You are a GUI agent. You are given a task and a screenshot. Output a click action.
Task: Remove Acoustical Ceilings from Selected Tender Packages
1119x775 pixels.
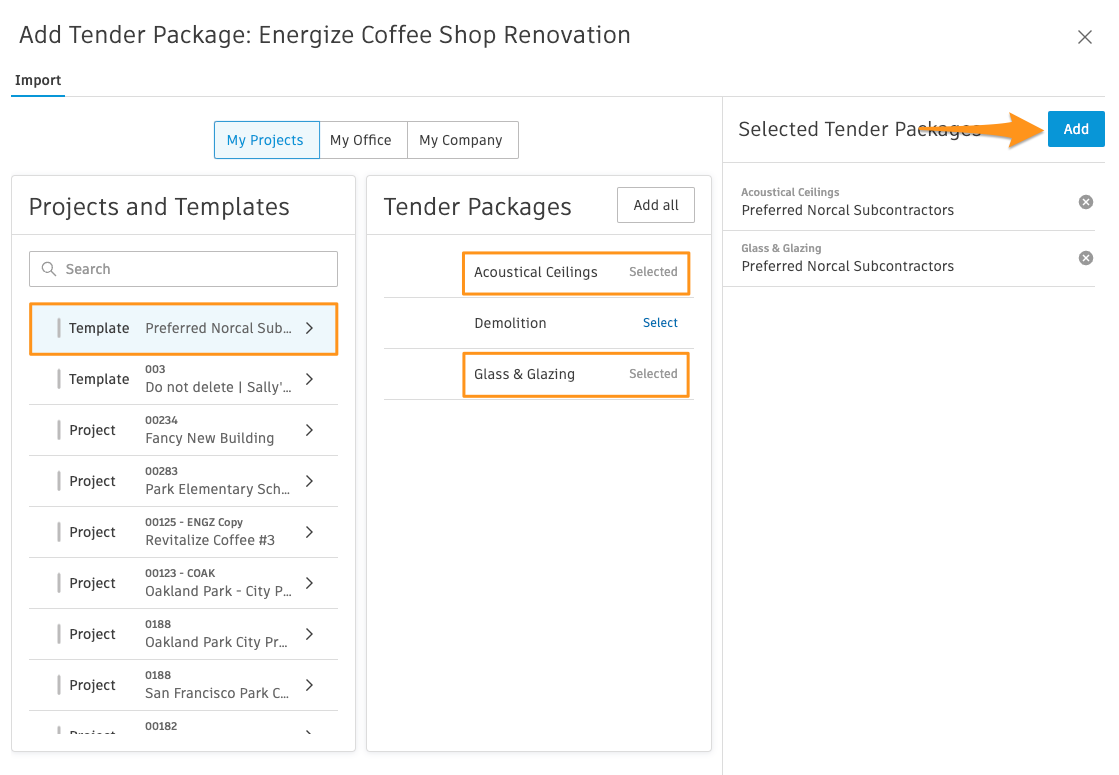1085,201
